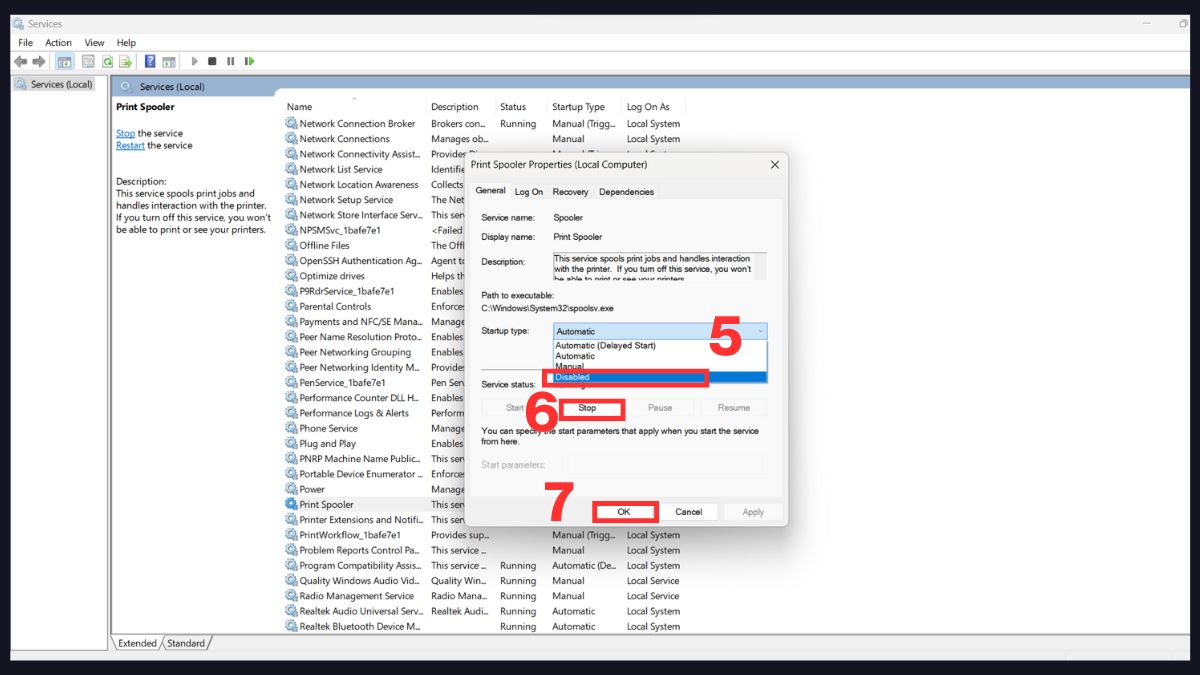Click the Export List toolbar icon
Image resolution: width=1200 pixels, height=675 pixels.
pyautogui.click(x=126, y=61)
